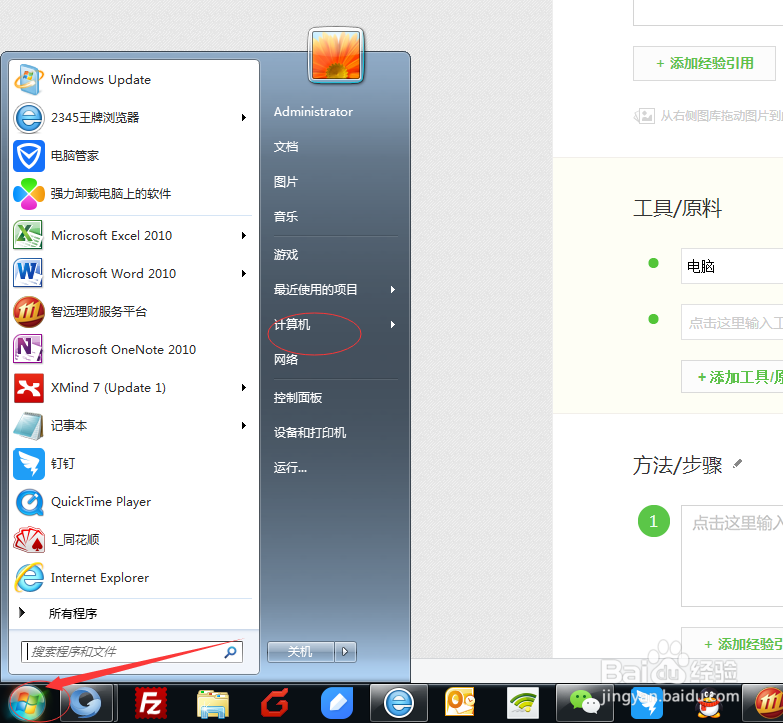This screenshot has height=723, width=783.
Task: Click the 电脑 tool input field
Action: point(732,266)
